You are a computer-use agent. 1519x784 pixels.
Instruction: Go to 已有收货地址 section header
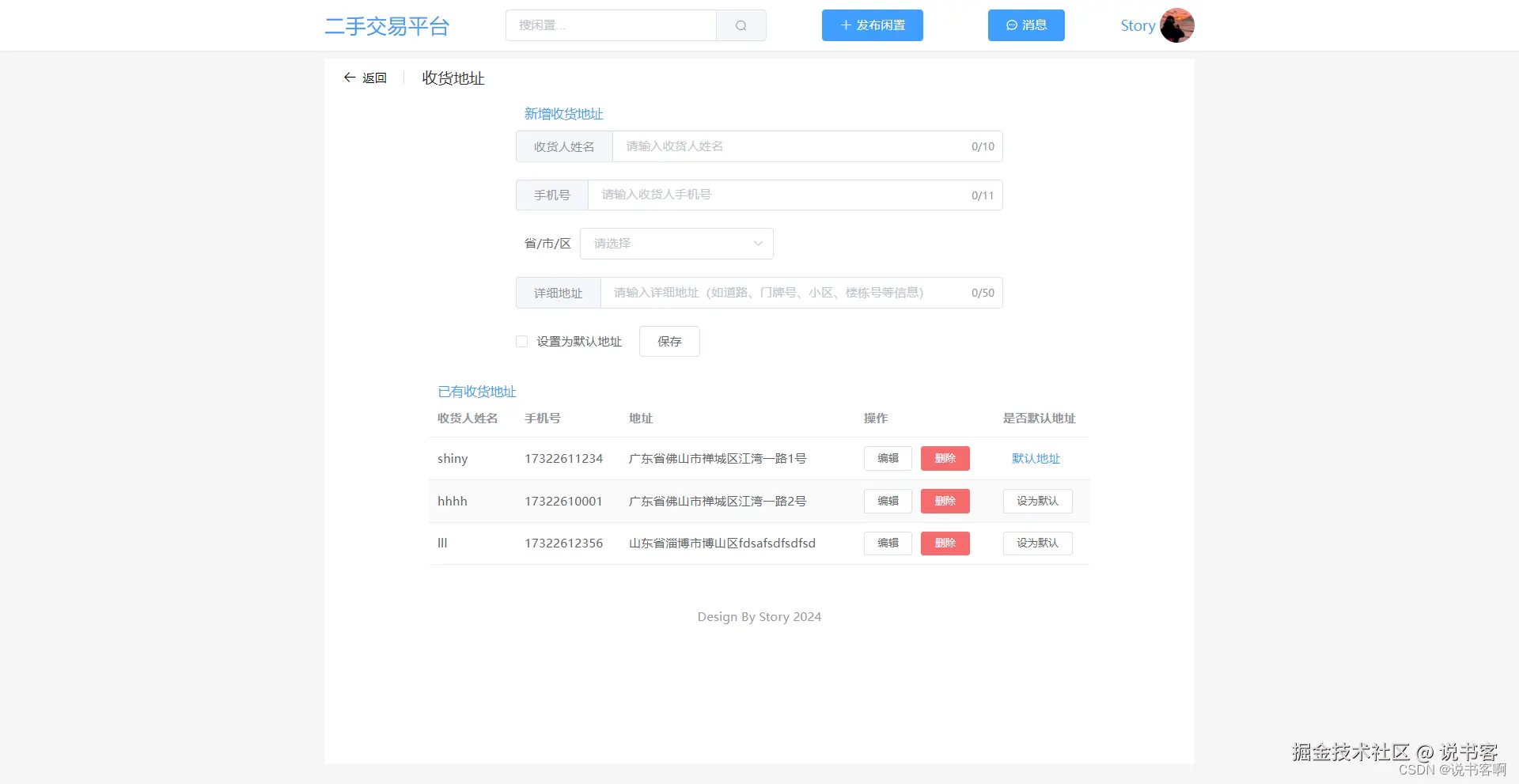tap(475, 392)
